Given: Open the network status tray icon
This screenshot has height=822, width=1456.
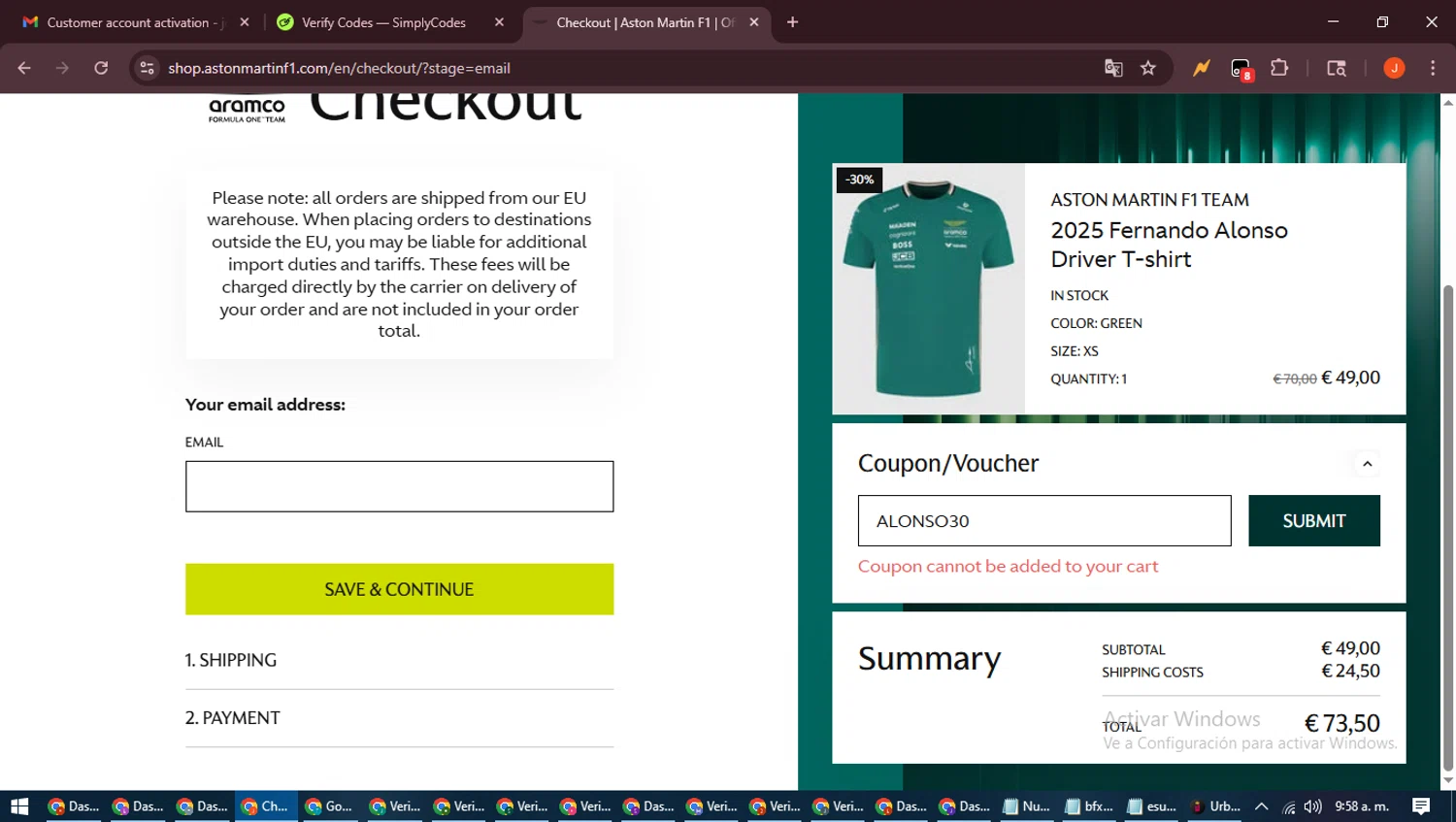Looking at the screenshot, I should (1289, 806).
